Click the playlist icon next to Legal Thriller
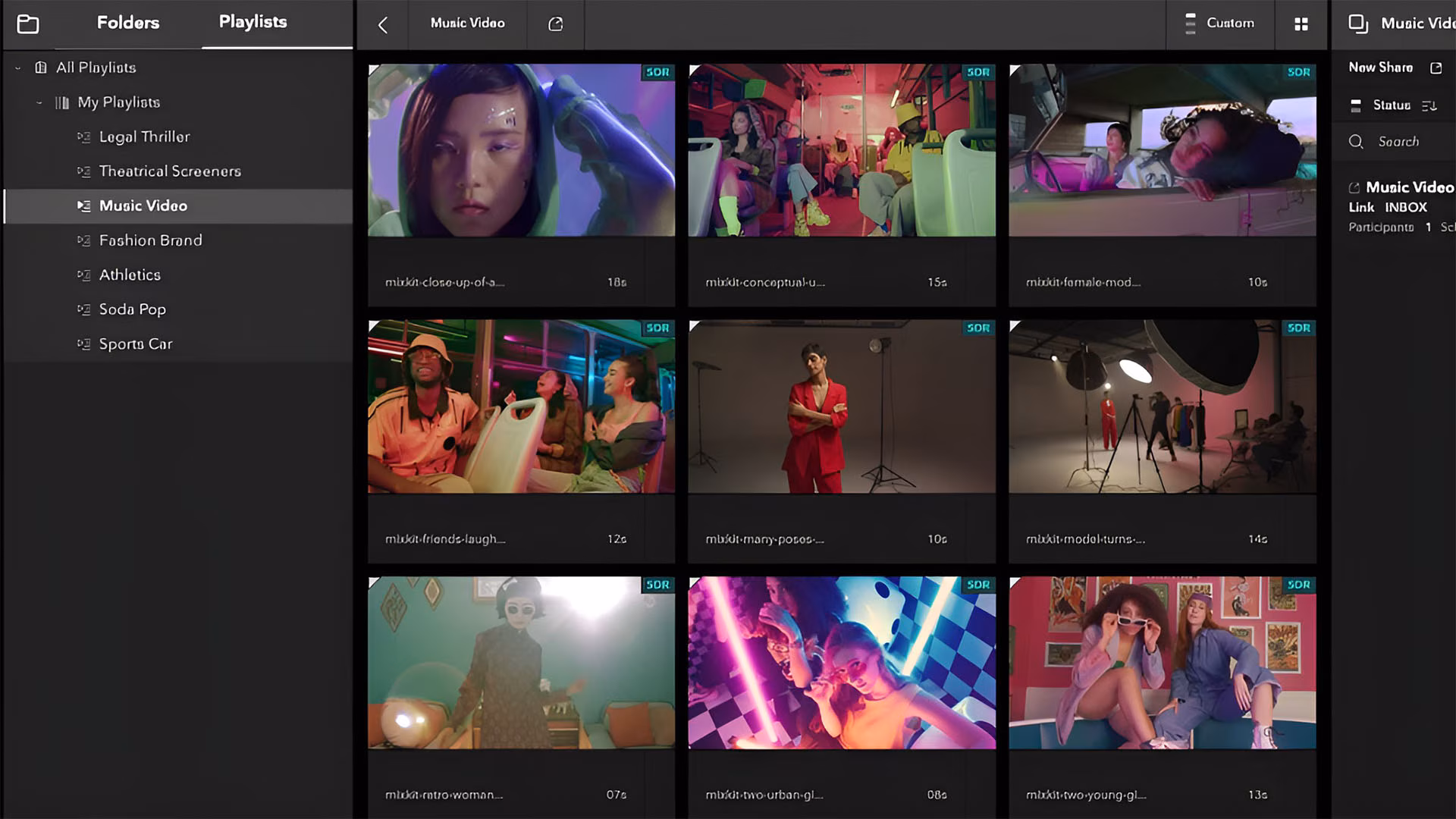 coord(83,137)
